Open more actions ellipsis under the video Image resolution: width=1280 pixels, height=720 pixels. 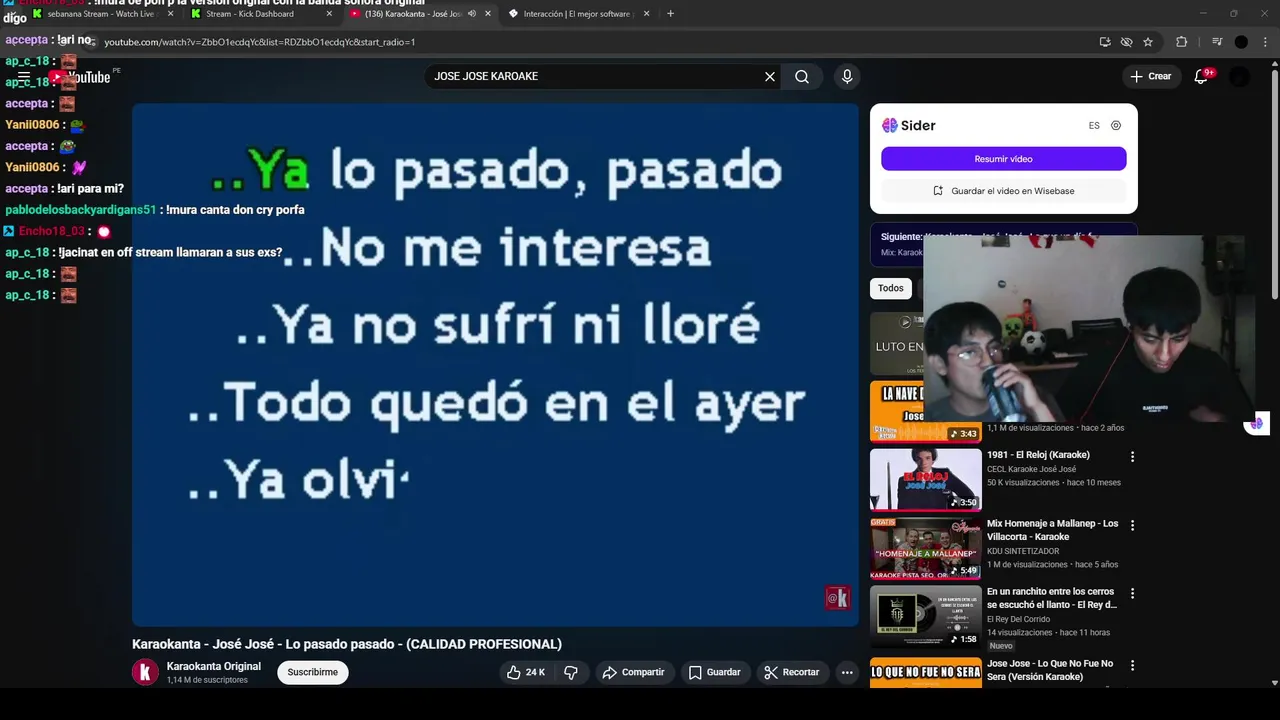pyautogui.click(x=847, y=673)
